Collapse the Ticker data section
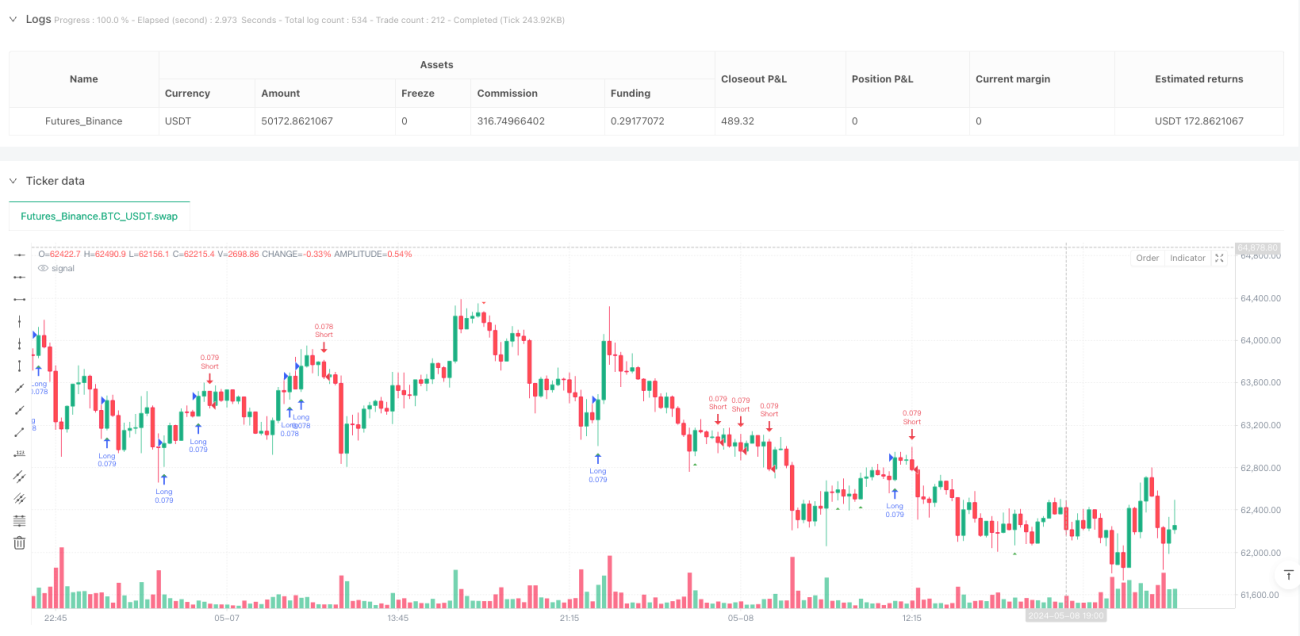Screen dimensions: 1300x636 click(13, 181)
